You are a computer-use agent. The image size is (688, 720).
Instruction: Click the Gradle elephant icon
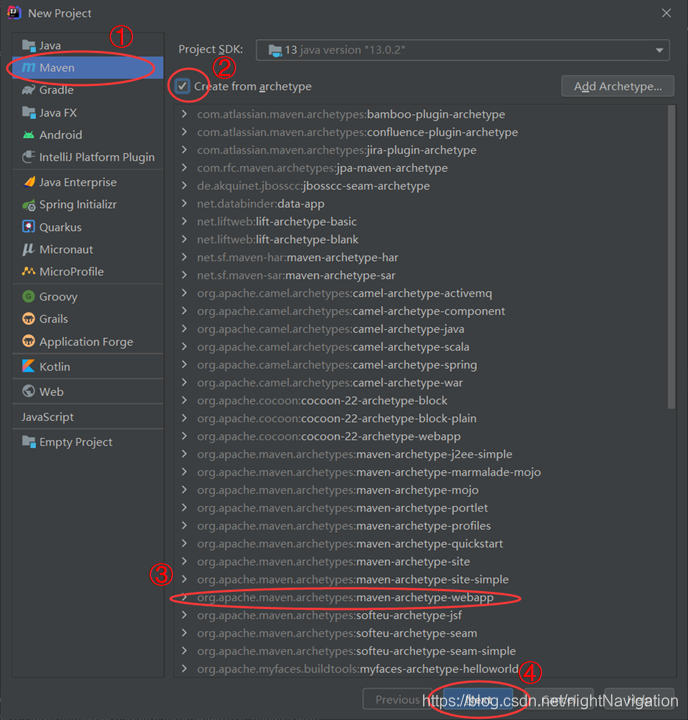[28, 90]
